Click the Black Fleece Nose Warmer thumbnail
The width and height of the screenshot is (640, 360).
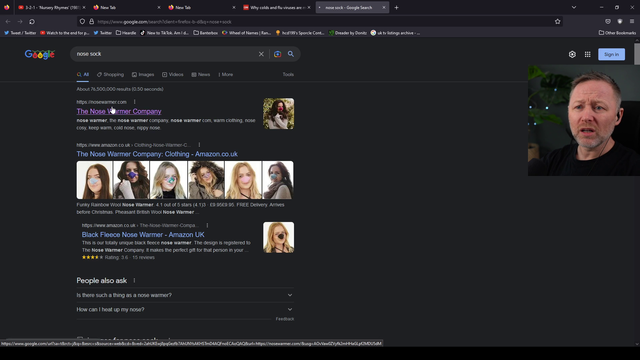click(278, 238)
